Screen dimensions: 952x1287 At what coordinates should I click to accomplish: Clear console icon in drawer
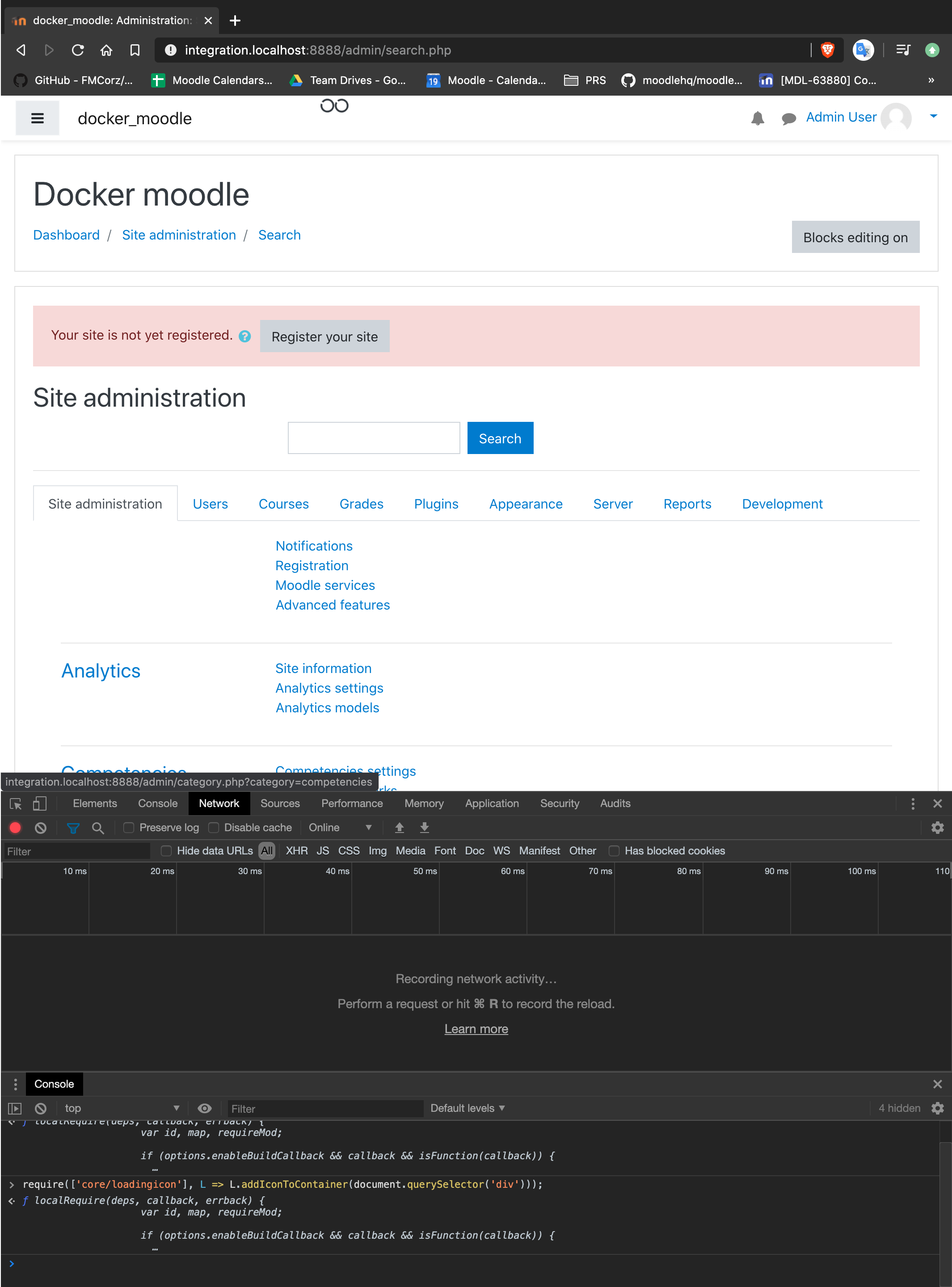pyautogui.click(x=40, y=1108)
